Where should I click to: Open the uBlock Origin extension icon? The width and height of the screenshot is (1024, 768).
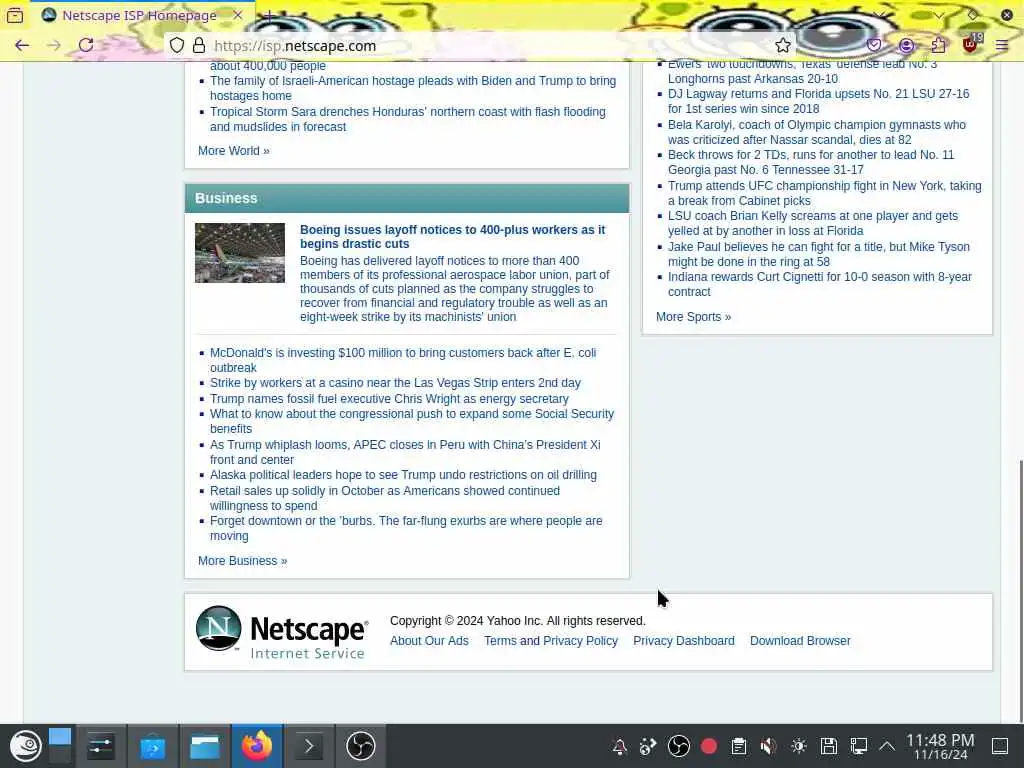[970, 44]
